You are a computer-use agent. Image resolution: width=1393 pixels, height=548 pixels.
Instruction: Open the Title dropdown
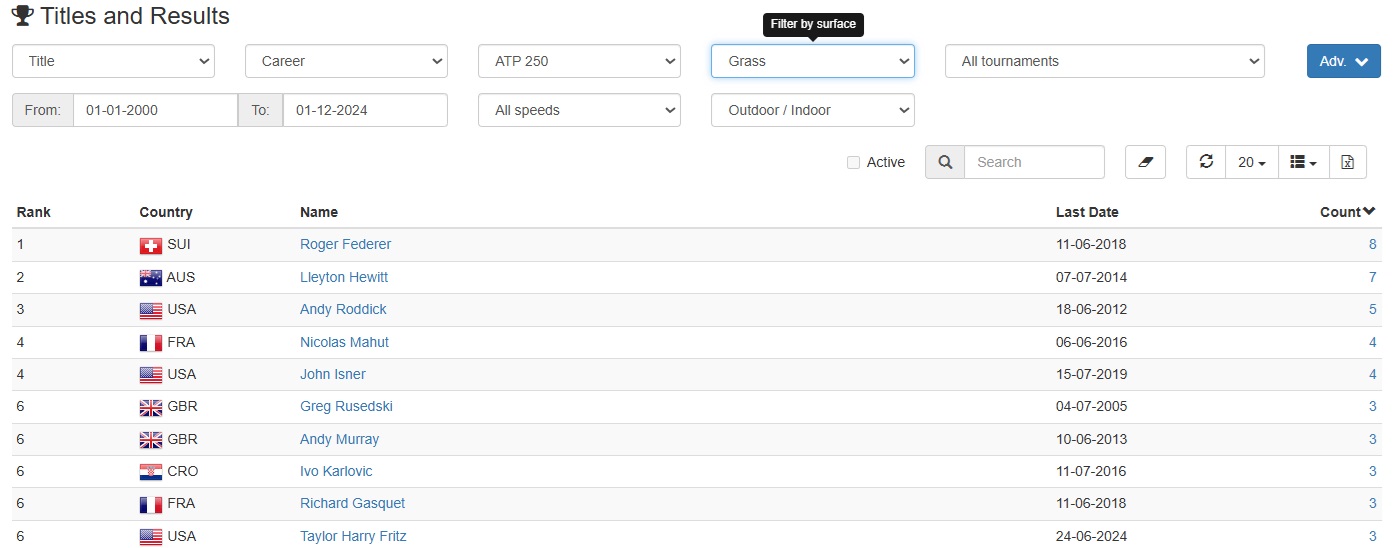click(x=113, y=61)
